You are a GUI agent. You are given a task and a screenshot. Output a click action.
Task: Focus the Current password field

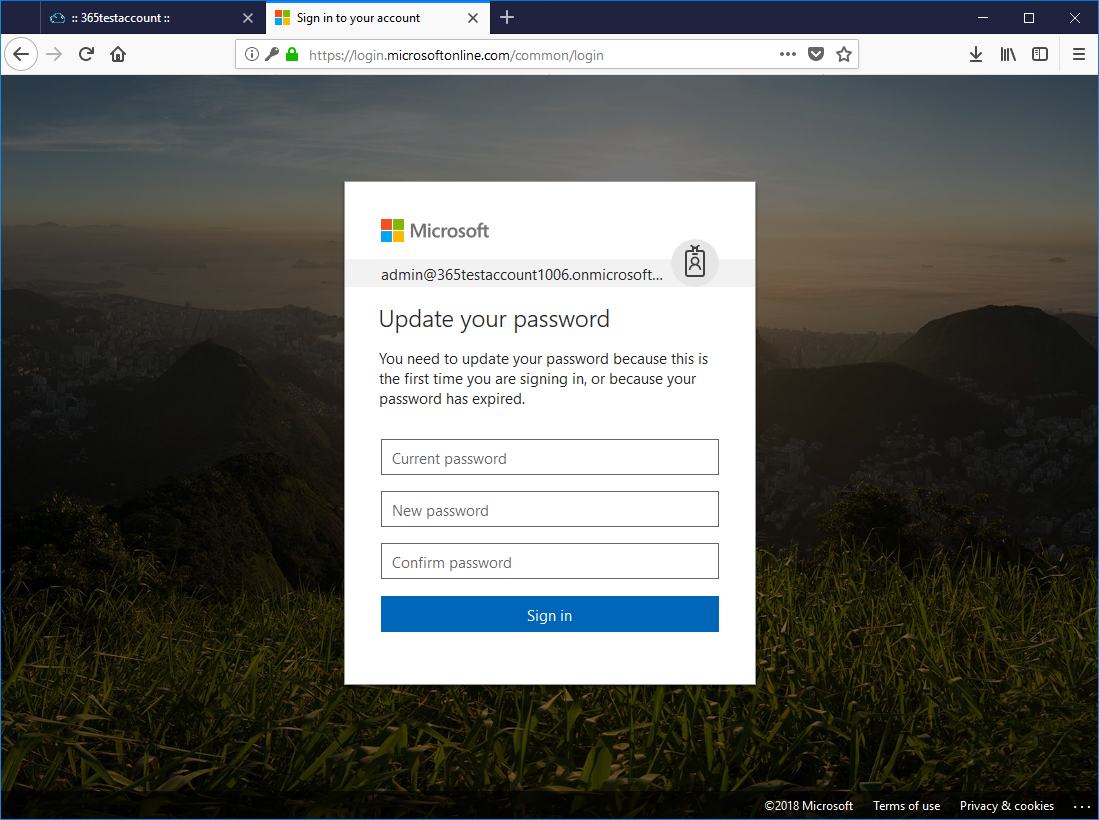(x=549, y=458)
